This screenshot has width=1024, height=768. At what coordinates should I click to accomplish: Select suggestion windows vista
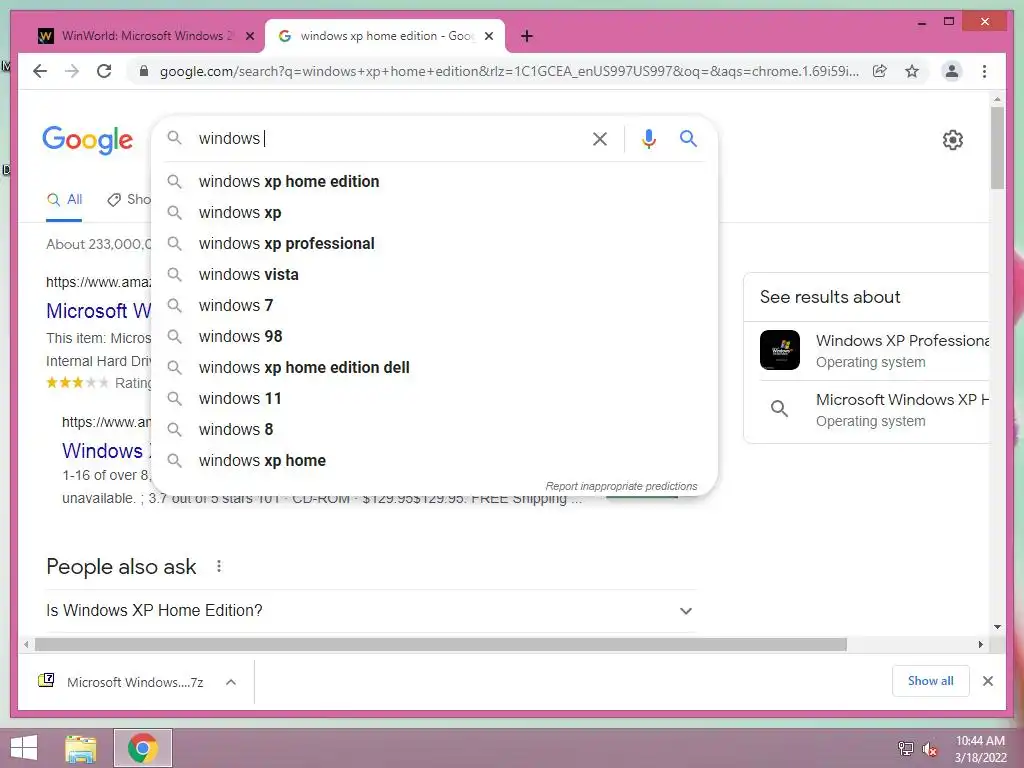[x=434, y=275]
